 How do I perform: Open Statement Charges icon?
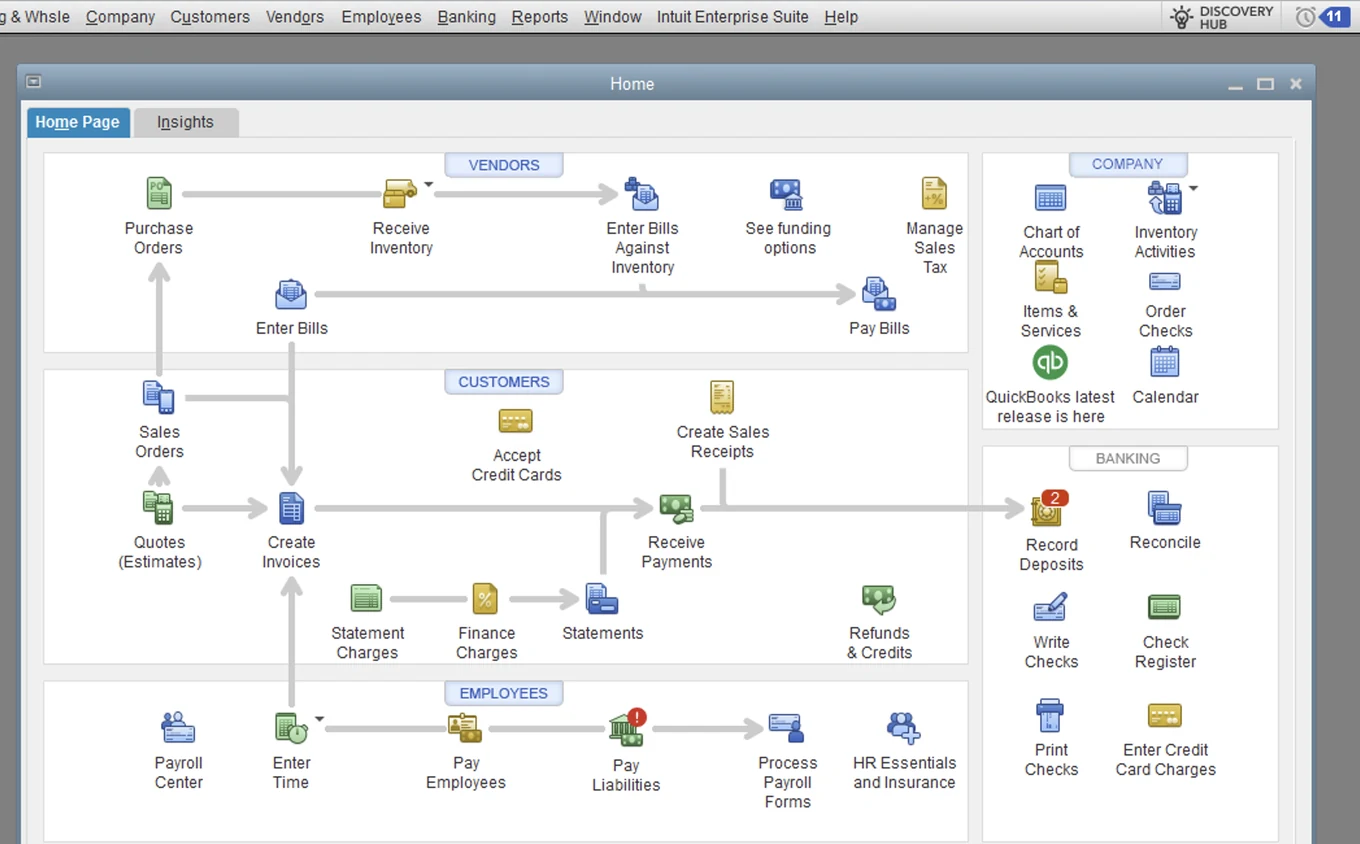[x=367, y=598]
